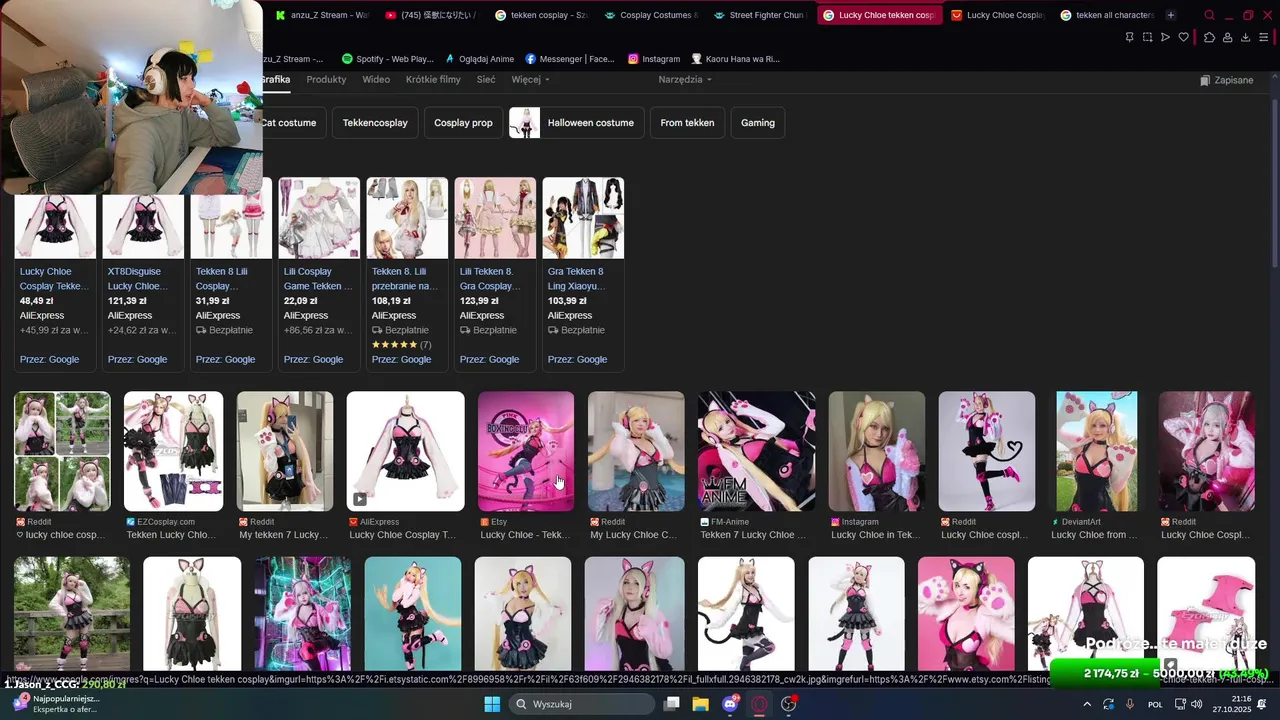Open the volume speaker tray icon
The width and height of the screenshot is (1280, 720).
[x=1197, y=704]
